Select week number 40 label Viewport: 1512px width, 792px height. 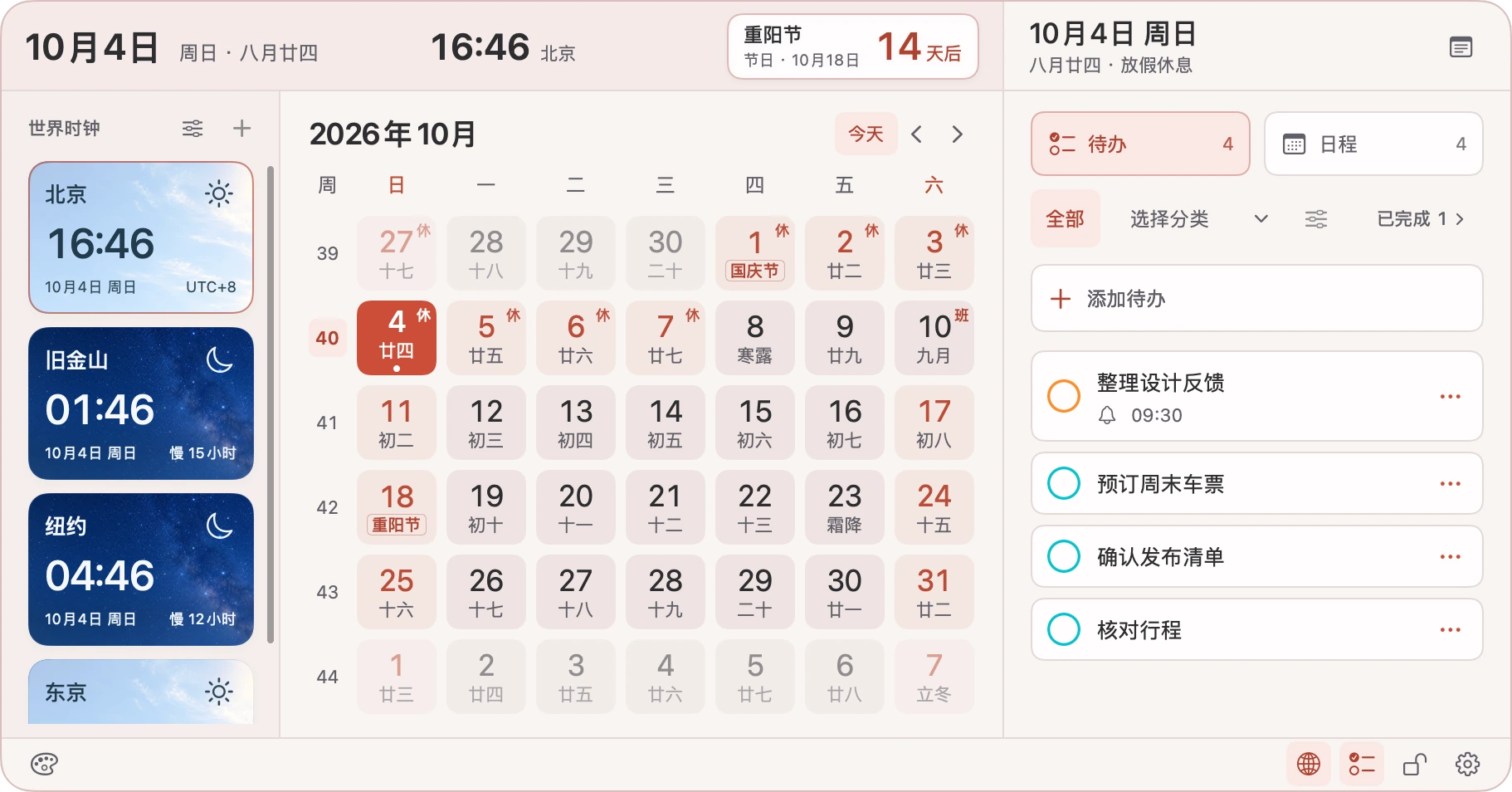click(327, 338)
